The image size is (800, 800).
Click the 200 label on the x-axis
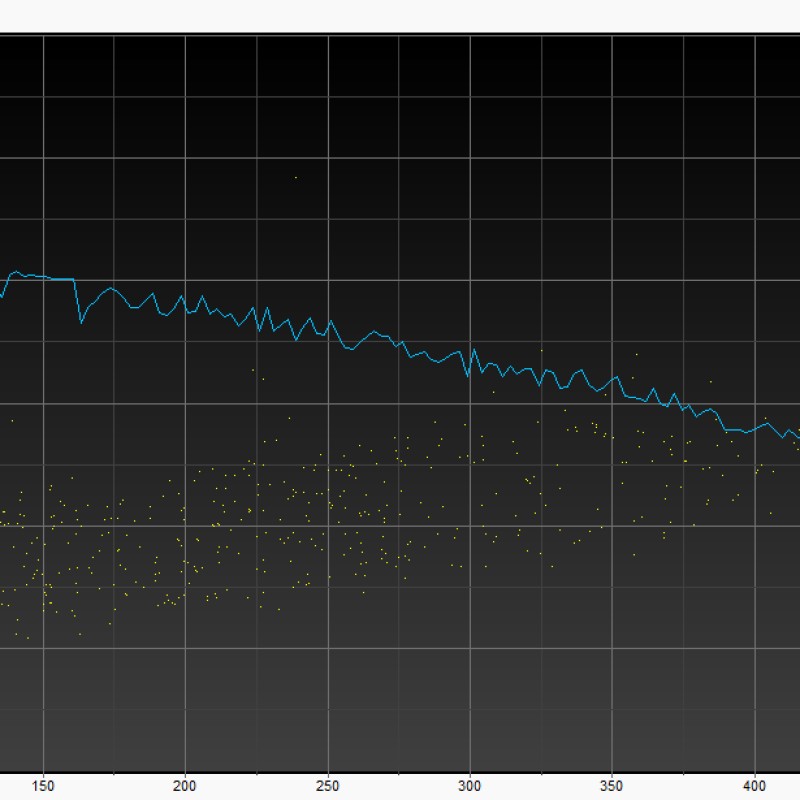pyautogui.click(x=185, y=785)
